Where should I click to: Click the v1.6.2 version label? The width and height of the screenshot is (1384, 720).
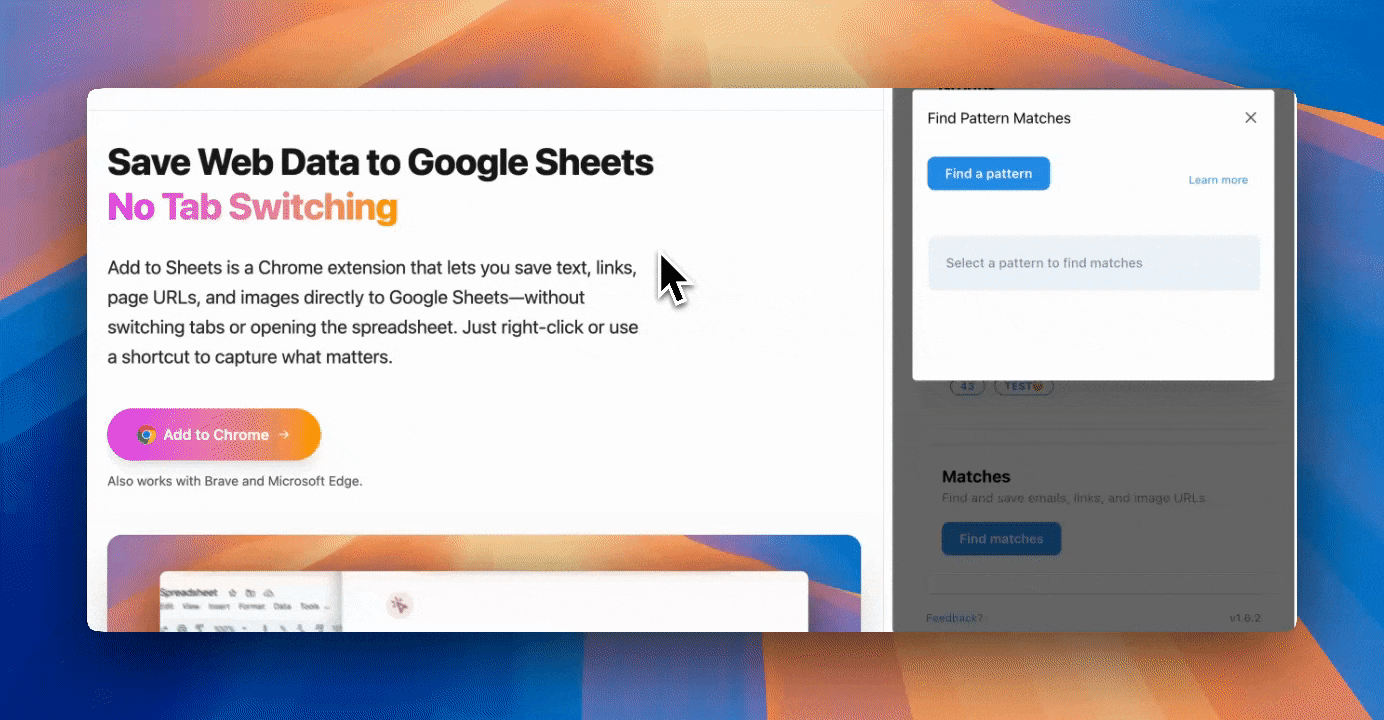tap(1245, 618)
